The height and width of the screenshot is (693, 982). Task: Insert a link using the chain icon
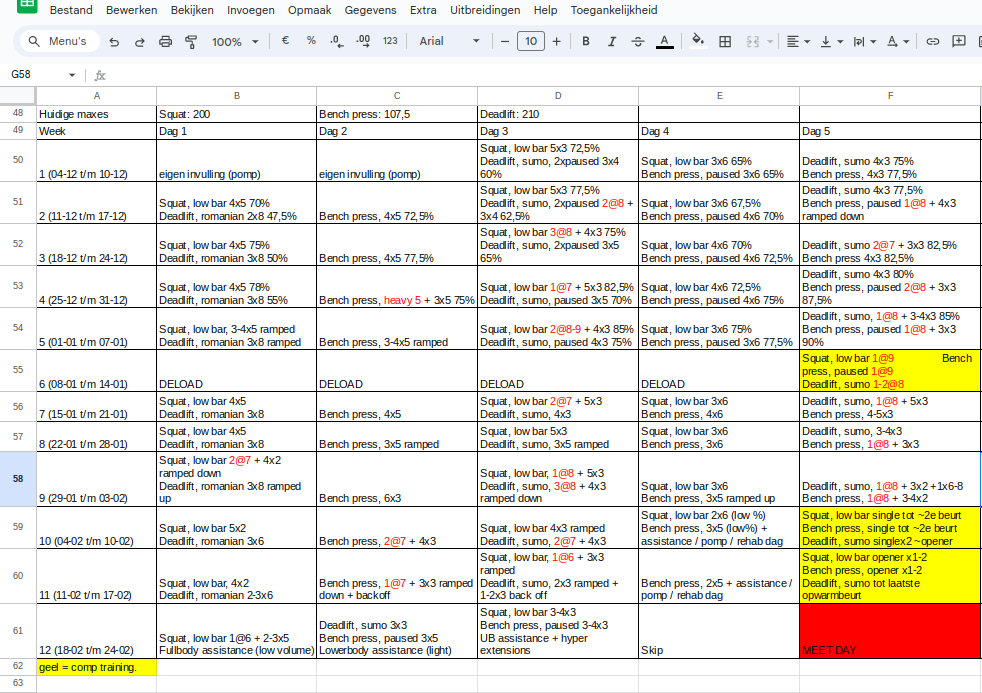click(x=933, y=42)
